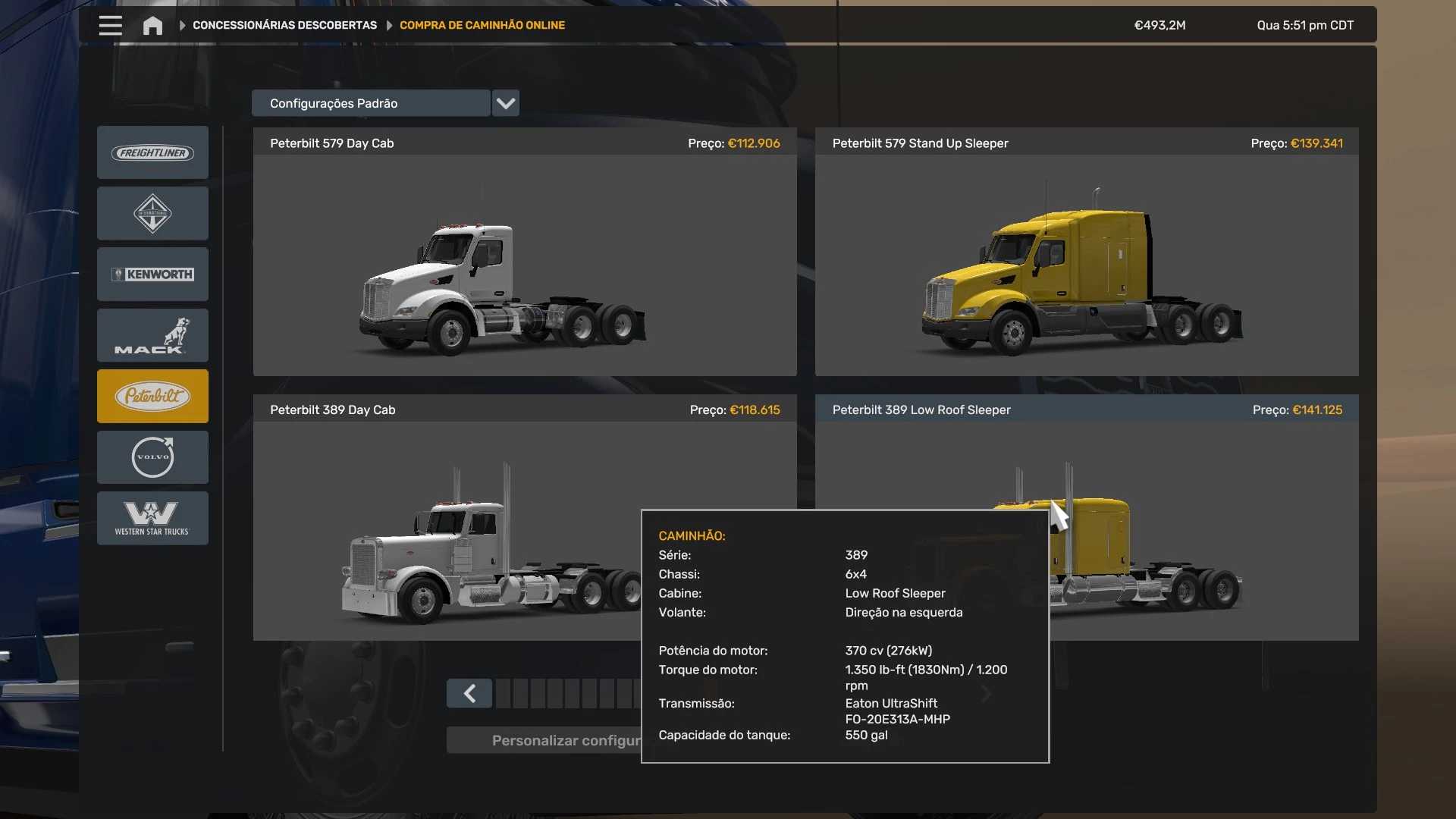Select the Peterbilt 579 Day Cab truck
This screenshot has height=819, width=1456.
click(x=525, y=265)
